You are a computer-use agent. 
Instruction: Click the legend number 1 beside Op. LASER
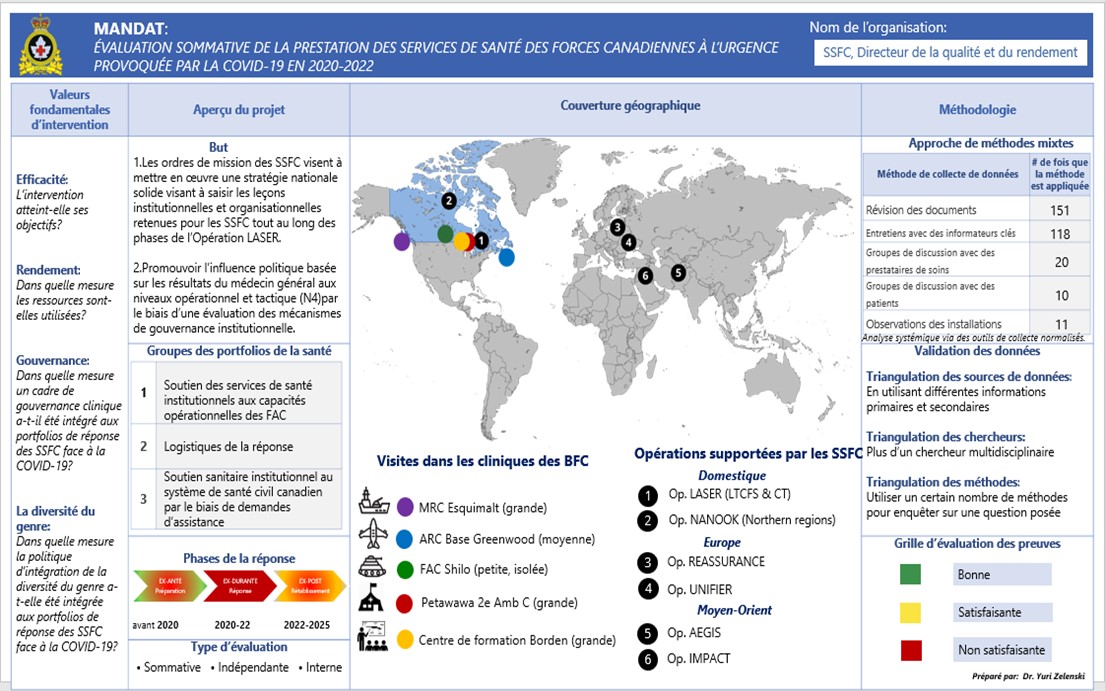click(x=648, y=494)
